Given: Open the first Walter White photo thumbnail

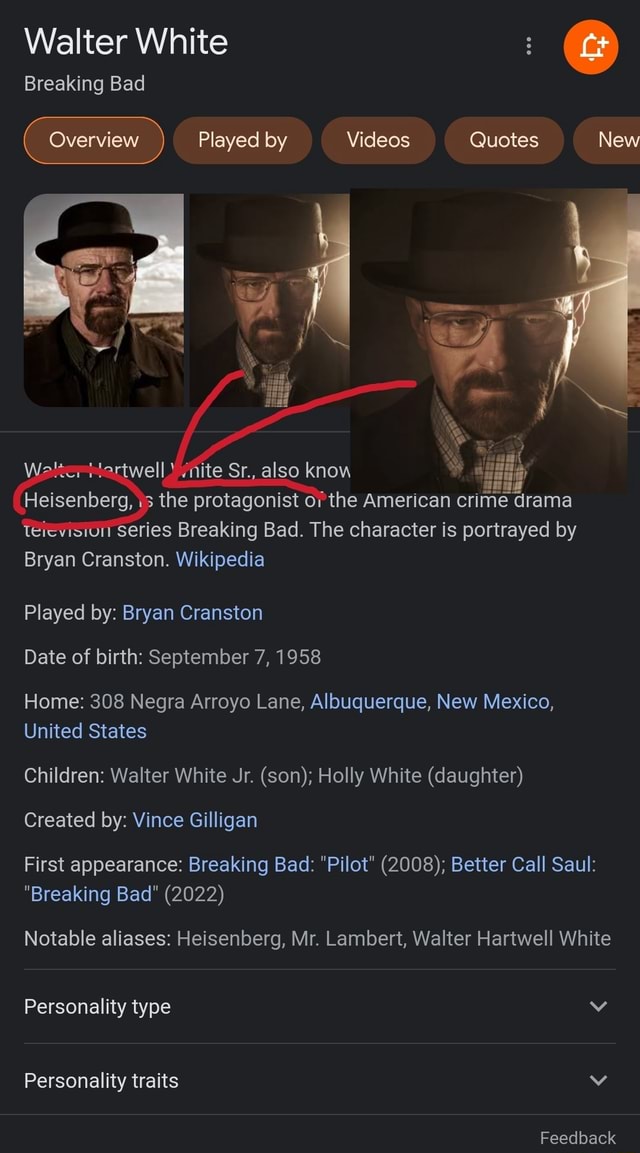Looking at the screenshot, I should [x=104, y=300].
